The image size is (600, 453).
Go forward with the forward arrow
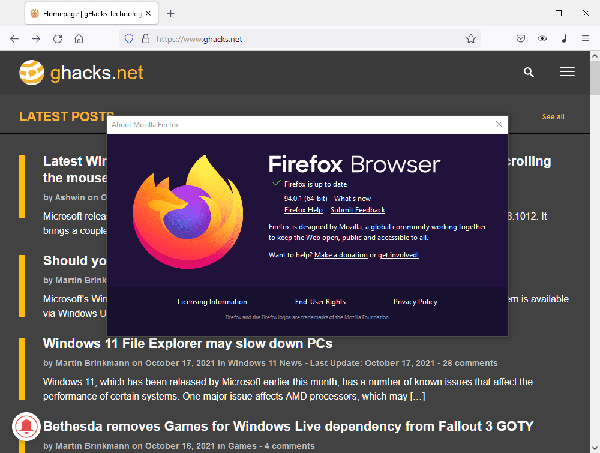tap(36, 39)
